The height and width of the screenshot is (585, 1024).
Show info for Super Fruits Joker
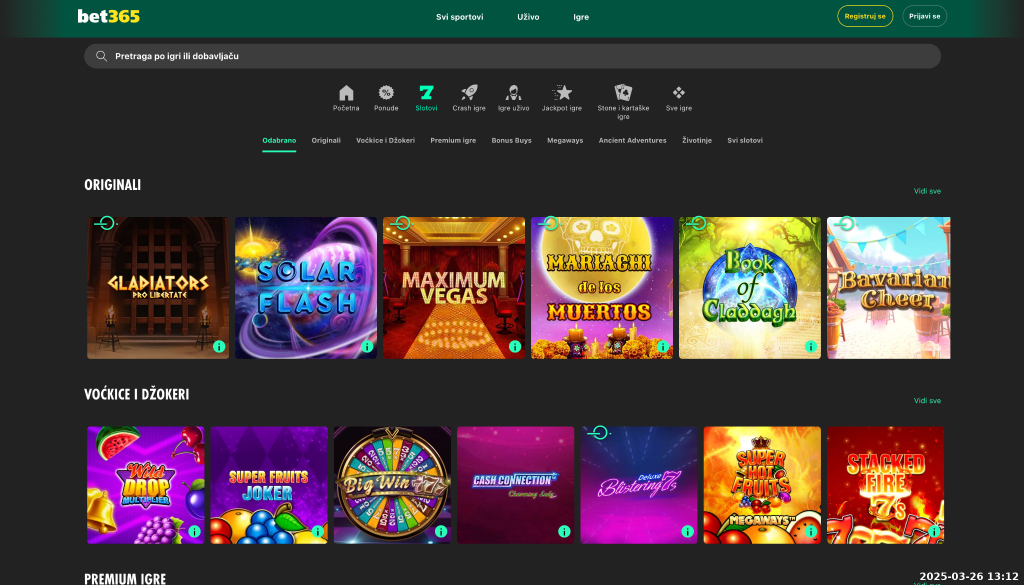(317, 531)
